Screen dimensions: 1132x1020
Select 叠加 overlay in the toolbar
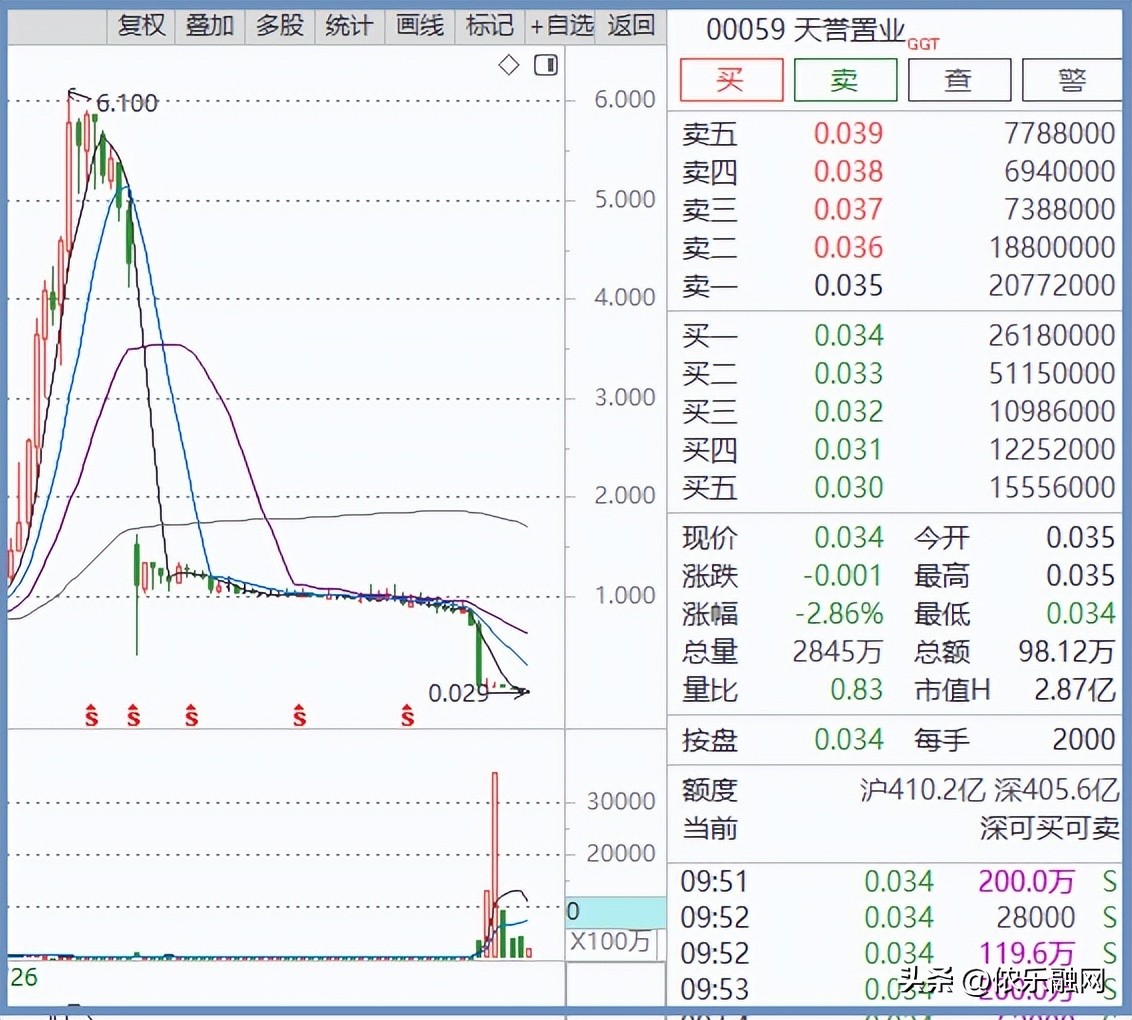click(210, 25)
